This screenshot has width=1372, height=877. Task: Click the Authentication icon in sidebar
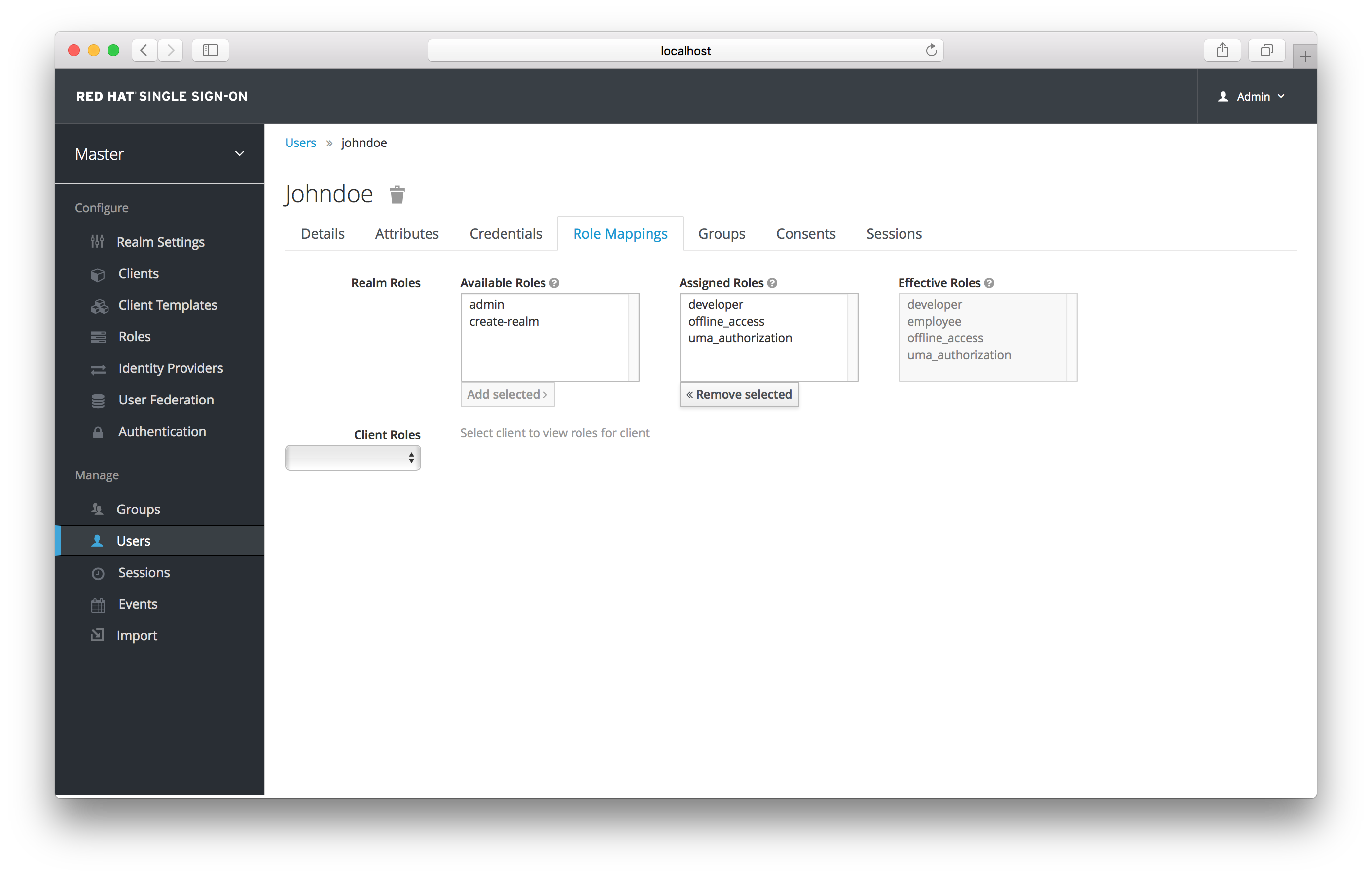click(97, 431)
